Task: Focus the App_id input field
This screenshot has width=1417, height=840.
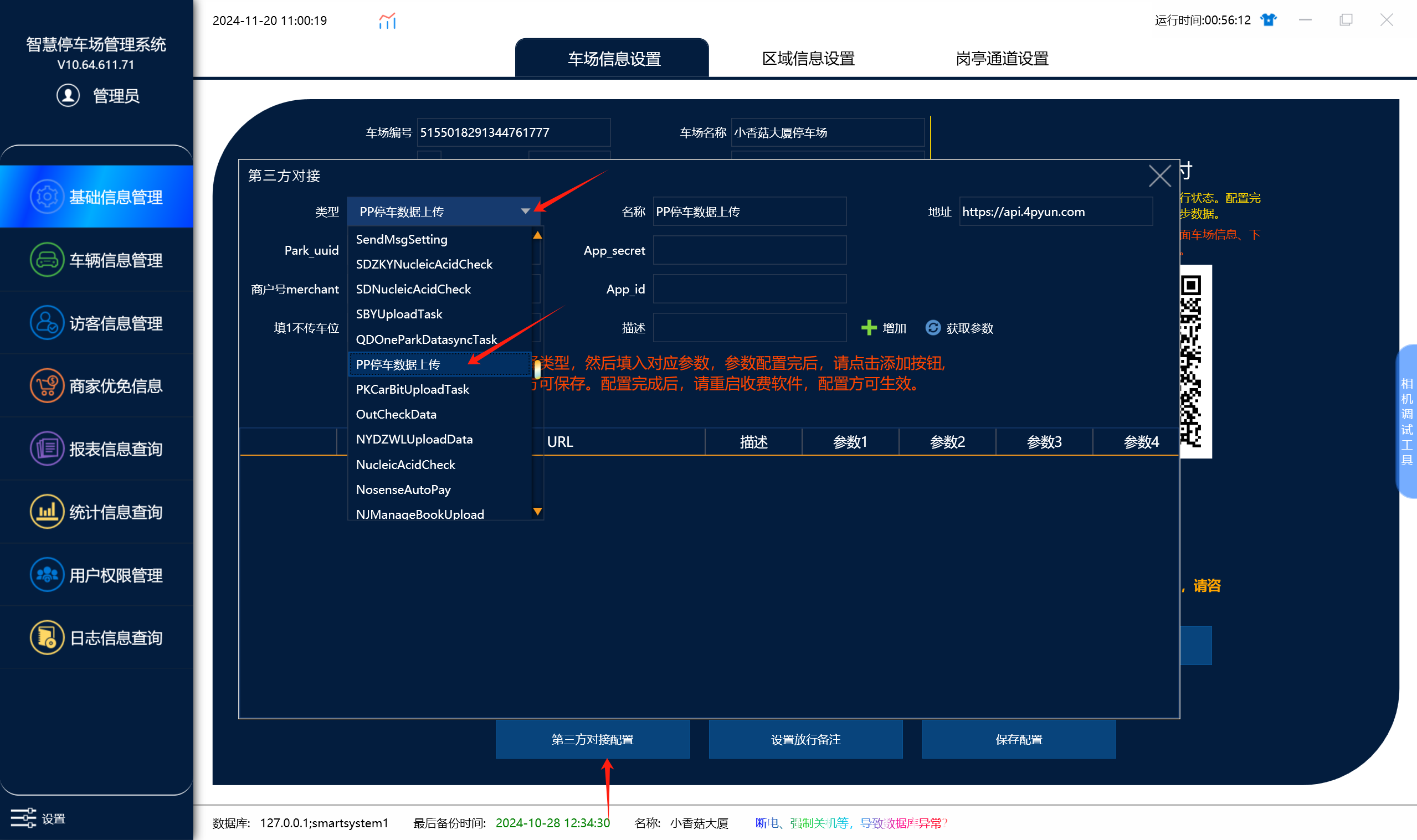Action: [x=749, y=288]
